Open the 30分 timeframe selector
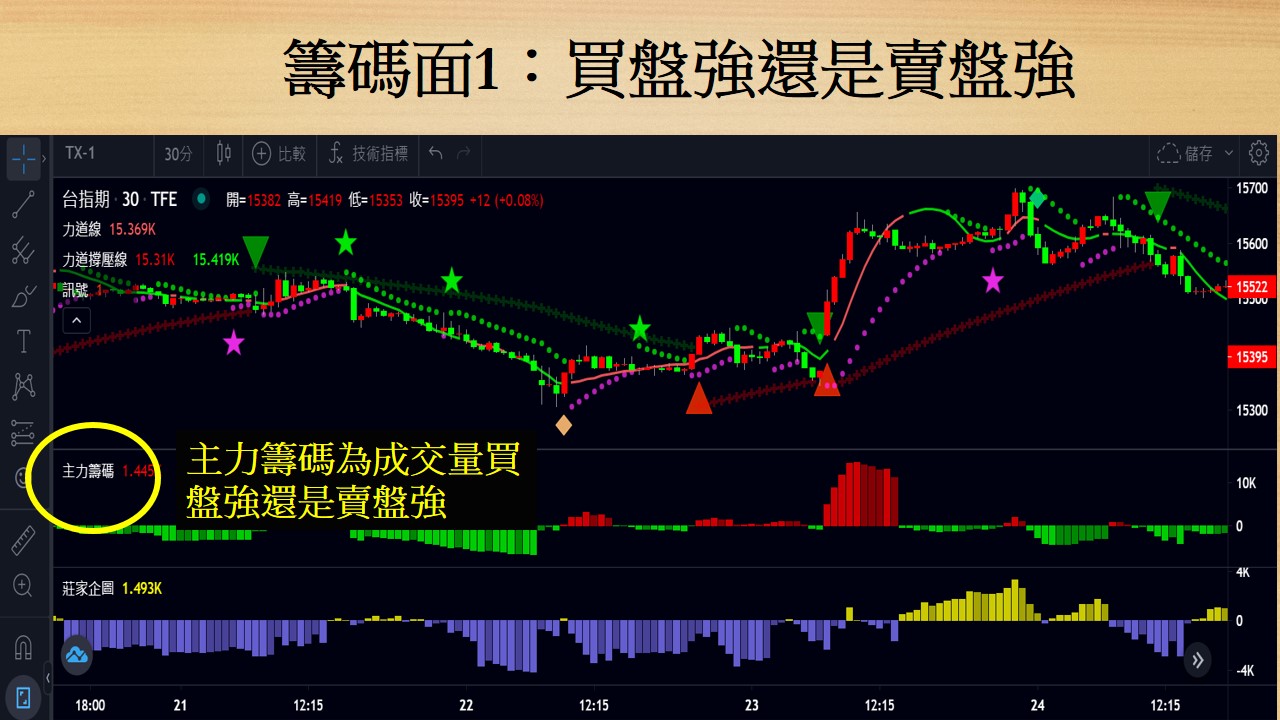The image size is (1280, 720). pos(178,155)
